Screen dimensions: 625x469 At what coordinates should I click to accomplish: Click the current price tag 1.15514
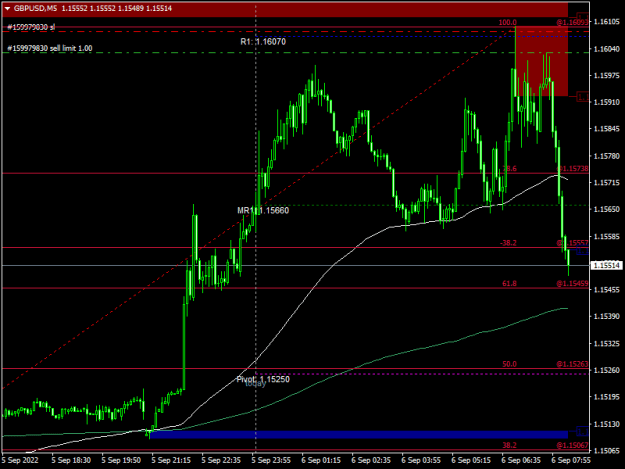pos(606,265)
